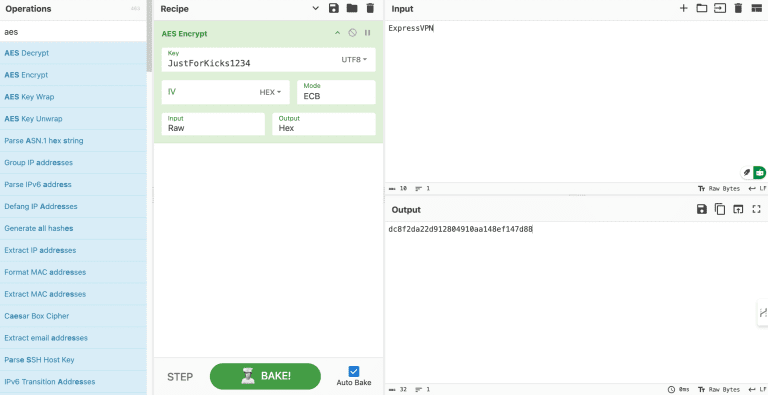
Task: Choose Parse SSH Host Key operation
Action: coord(73,360)
